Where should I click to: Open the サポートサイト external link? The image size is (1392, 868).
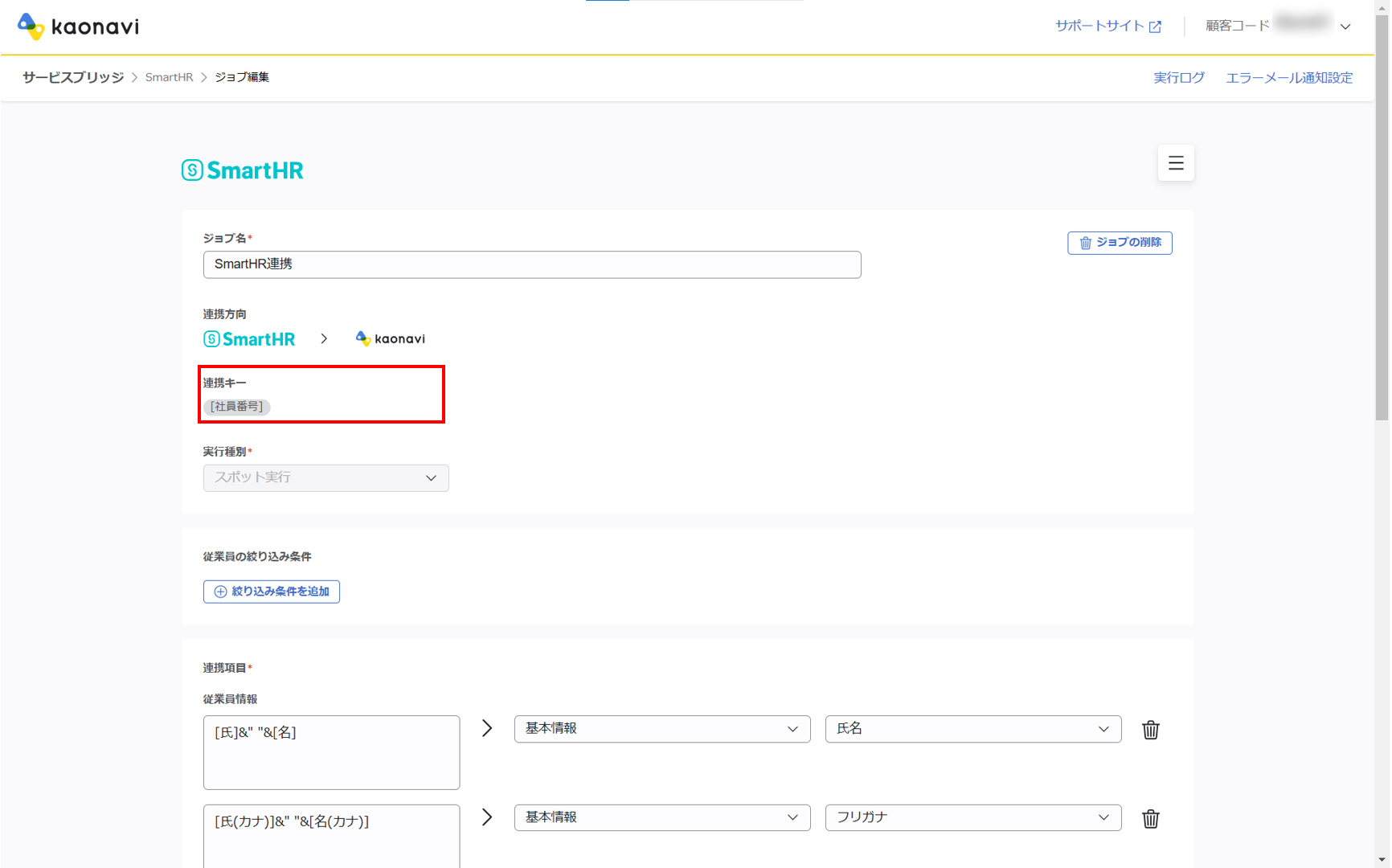1108,26
